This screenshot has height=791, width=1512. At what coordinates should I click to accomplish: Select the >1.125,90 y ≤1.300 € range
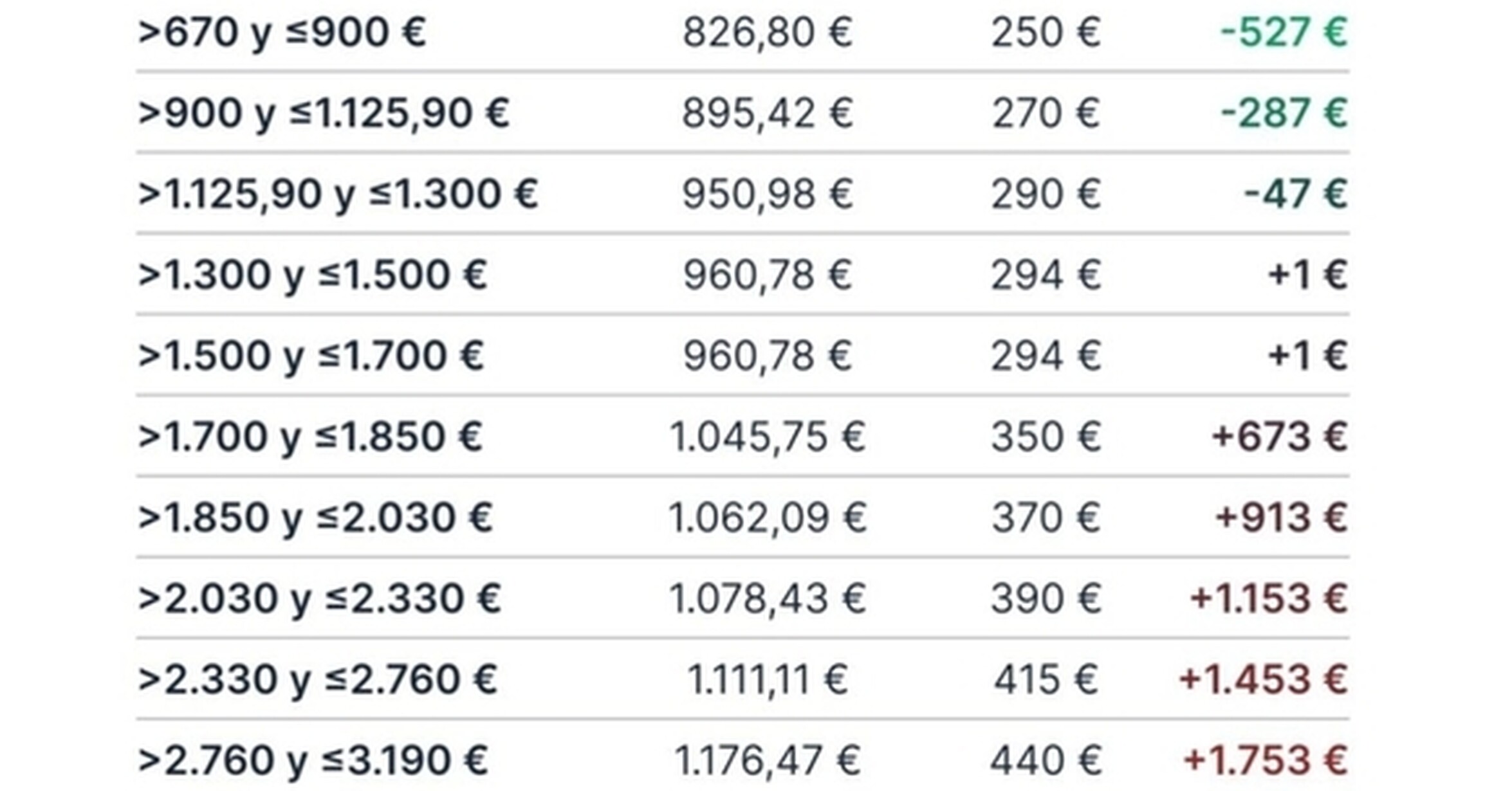(x=338, y=194)
